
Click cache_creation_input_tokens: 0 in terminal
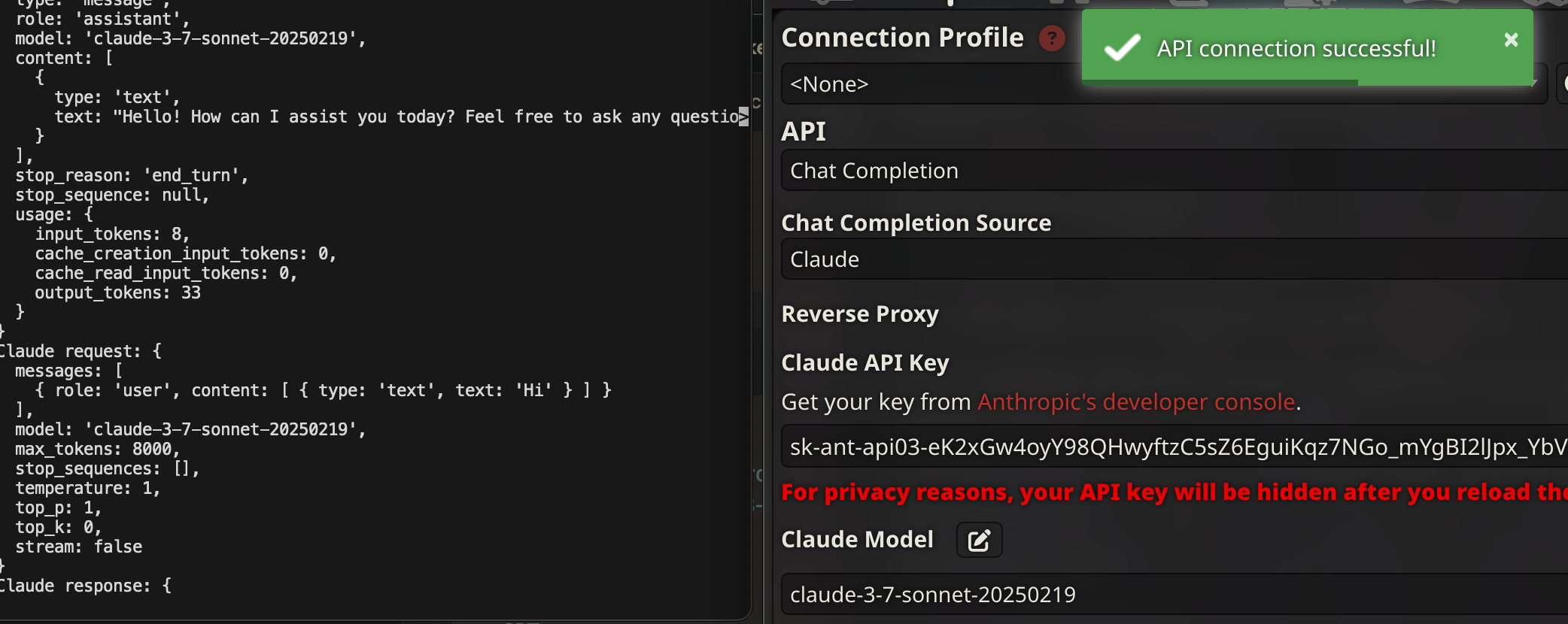185,253
